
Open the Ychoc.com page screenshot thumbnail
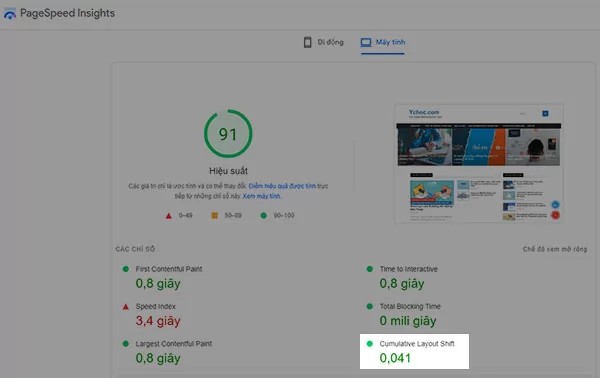point(479,164)
